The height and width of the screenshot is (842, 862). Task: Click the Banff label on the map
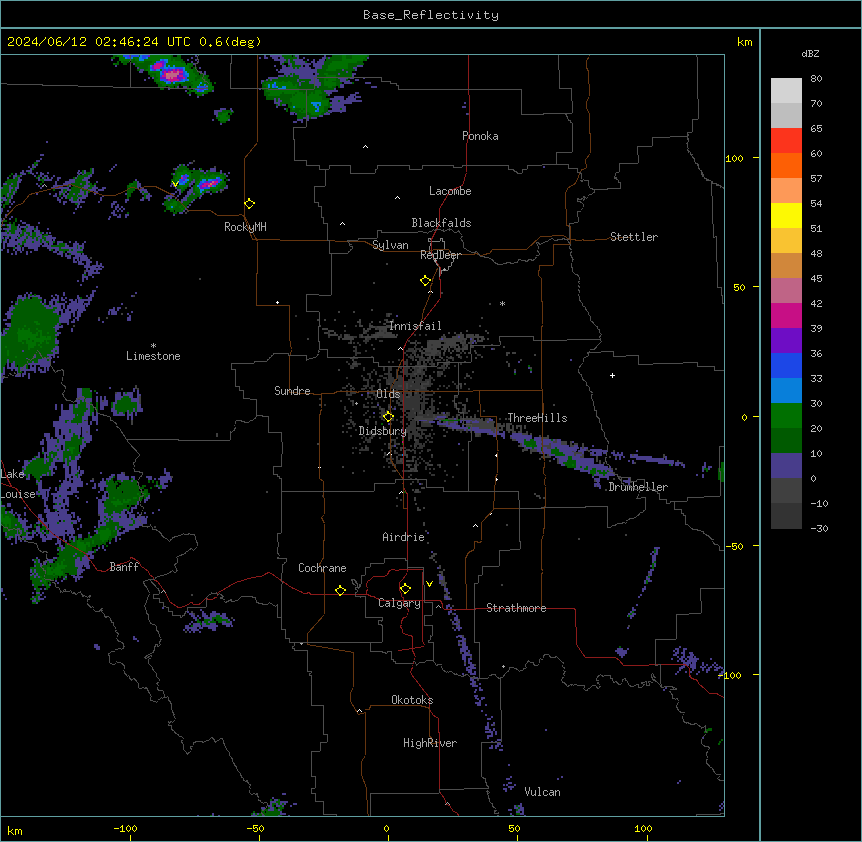(124, 567)
